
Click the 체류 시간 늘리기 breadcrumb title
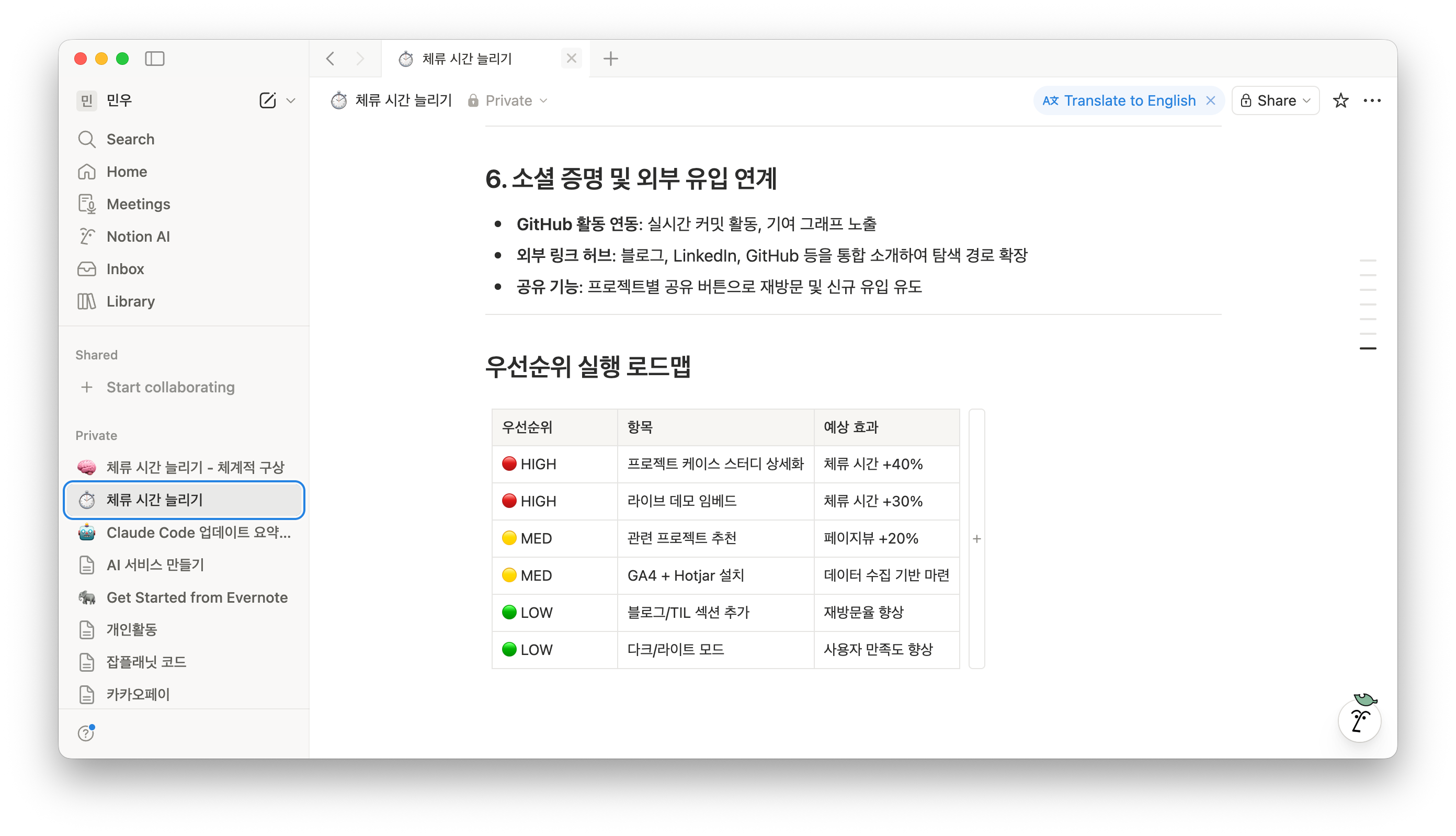click(403, 100)
